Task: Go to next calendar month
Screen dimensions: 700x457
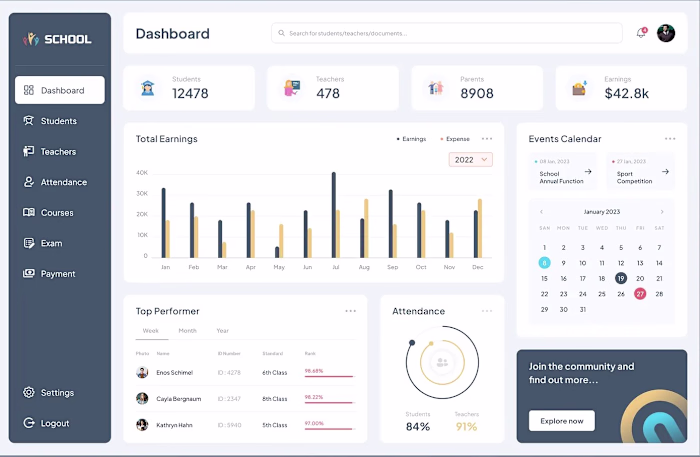Action: pos(662,212)
